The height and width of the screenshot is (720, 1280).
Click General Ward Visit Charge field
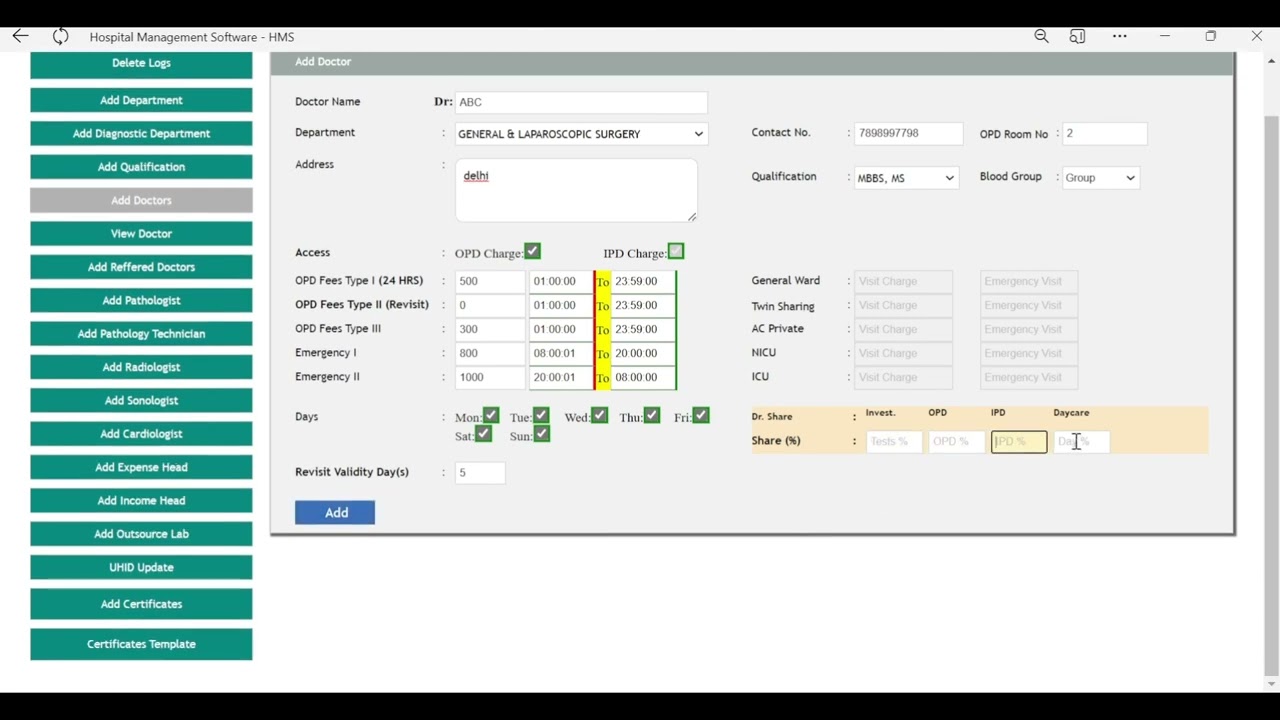pyautogui.click(x=903, y=281)
